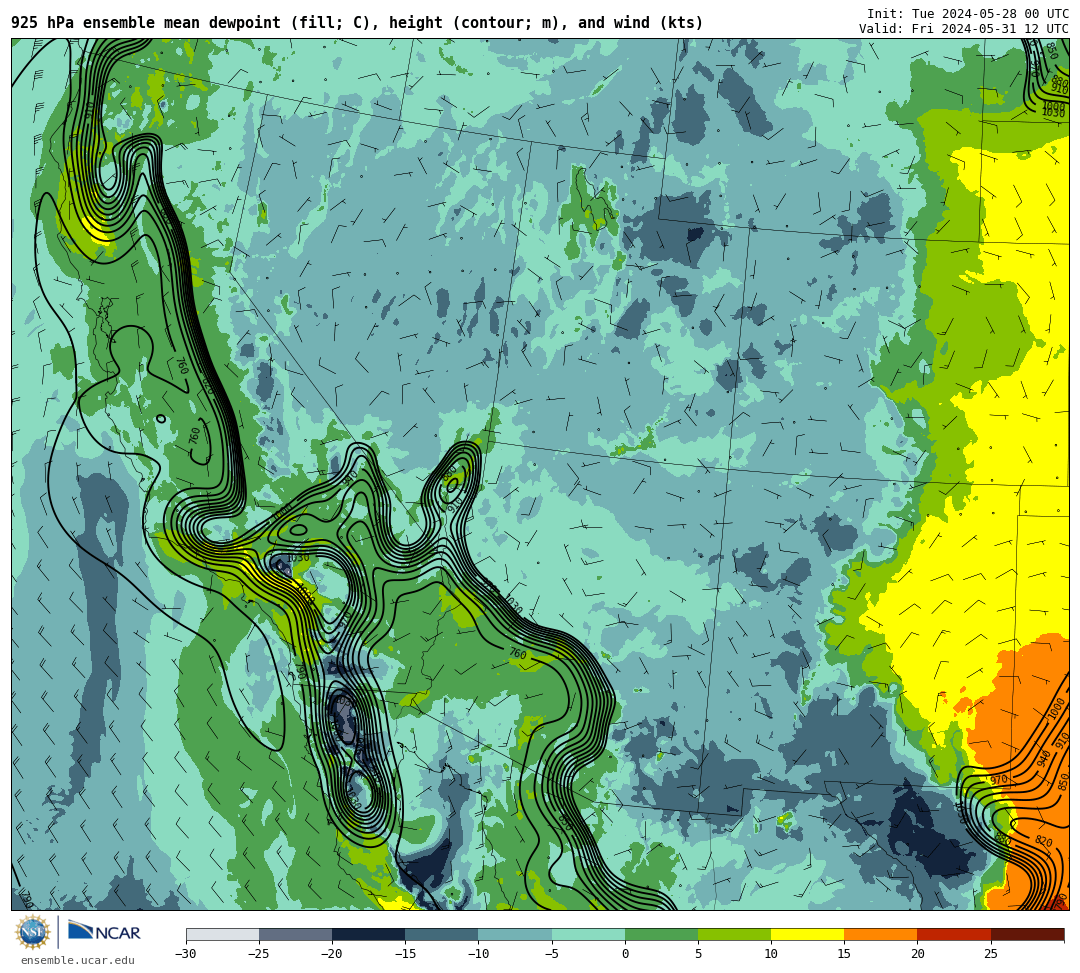Image resolution: width=1080 pixels, height=973 pixels.
Task: Click the NSF logo
Action: pyautogui.click(x=32, y=933)
